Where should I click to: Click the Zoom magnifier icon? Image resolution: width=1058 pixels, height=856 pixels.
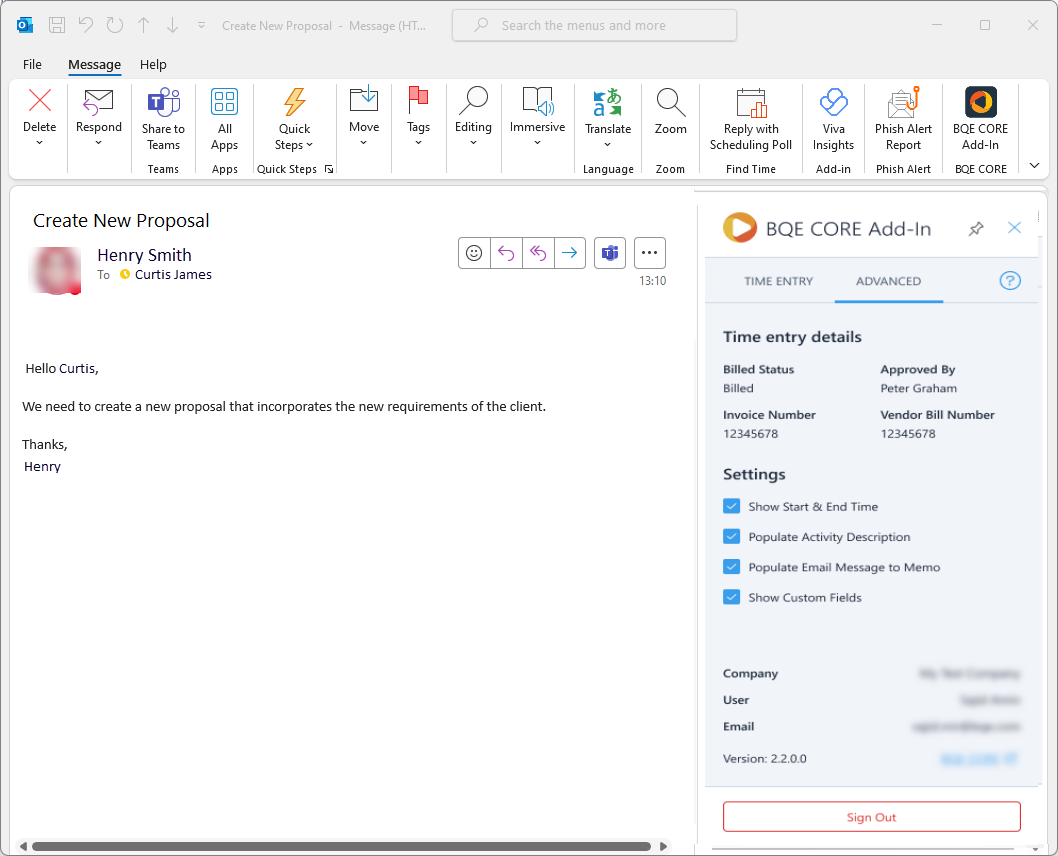[x=671, y=102]
